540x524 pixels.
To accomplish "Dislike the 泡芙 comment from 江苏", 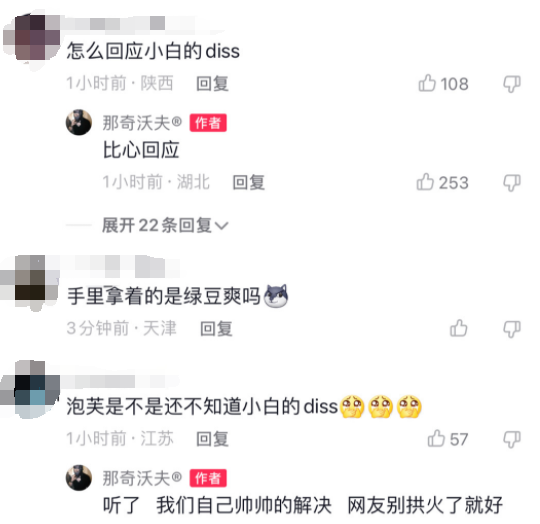I will [x=512, y=440].
